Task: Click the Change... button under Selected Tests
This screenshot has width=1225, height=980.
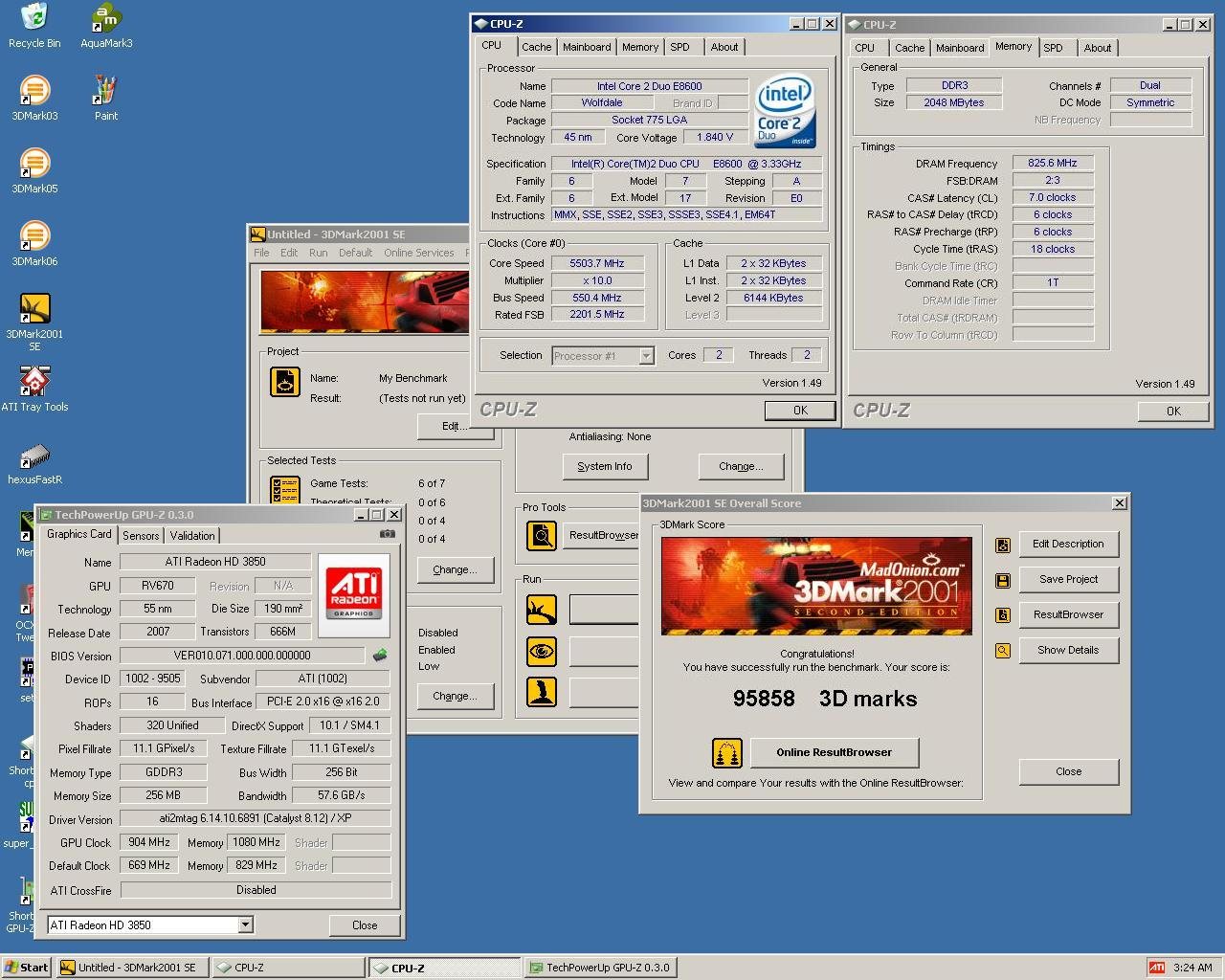Action: pyautogui.click(x=456, y=569)
